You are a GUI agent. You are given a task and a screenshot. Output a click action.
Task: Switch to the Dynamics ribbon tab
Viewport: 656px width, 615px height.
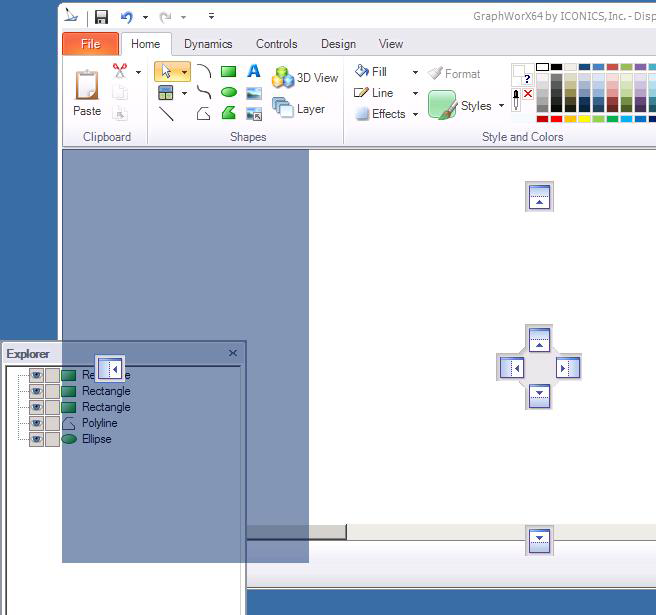click(x=208, y=44)
